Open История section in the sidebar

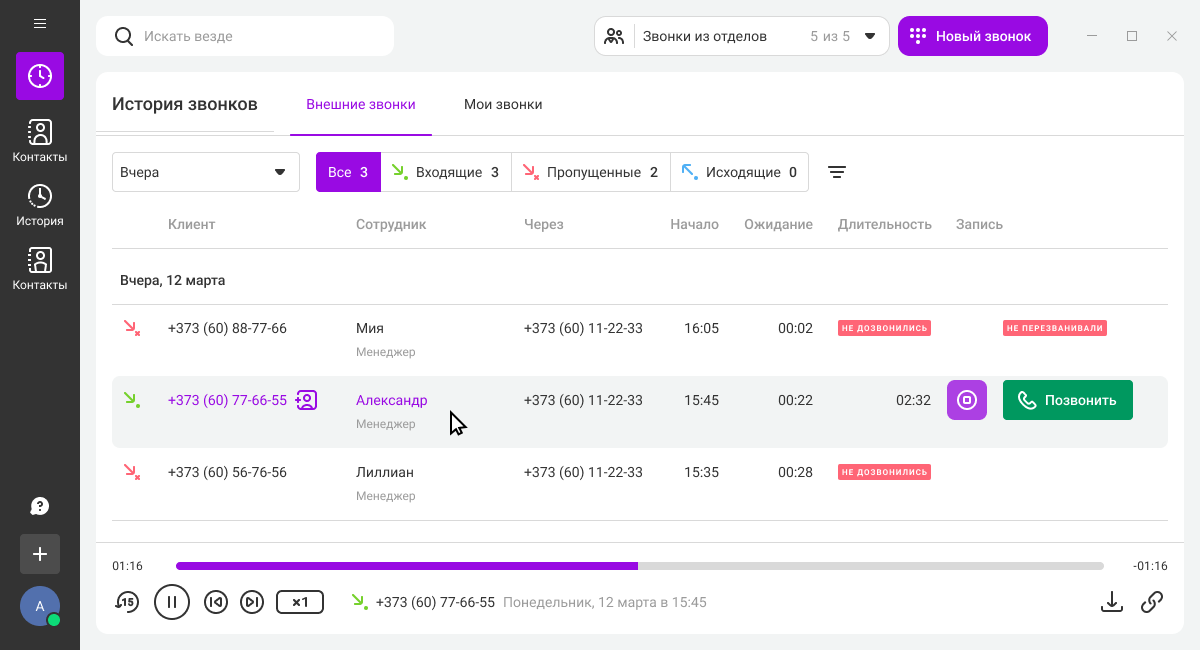[x=40, y=205]
